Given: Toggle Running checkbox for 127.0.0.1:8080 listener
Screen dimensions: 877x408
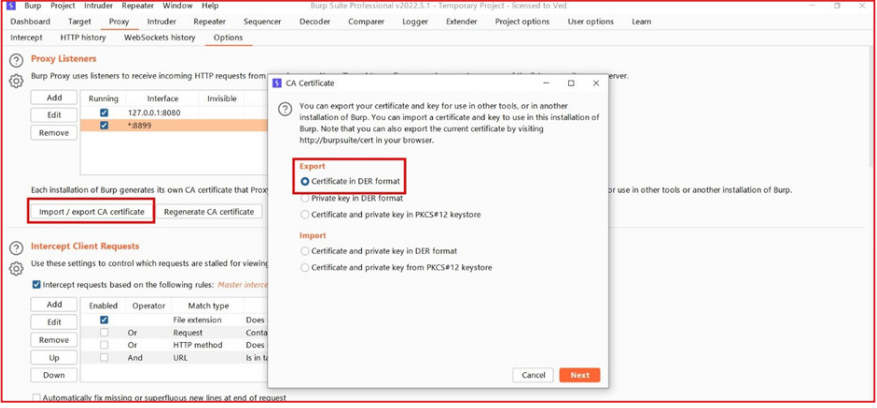Looking at the screenshot, I should 103,112.
